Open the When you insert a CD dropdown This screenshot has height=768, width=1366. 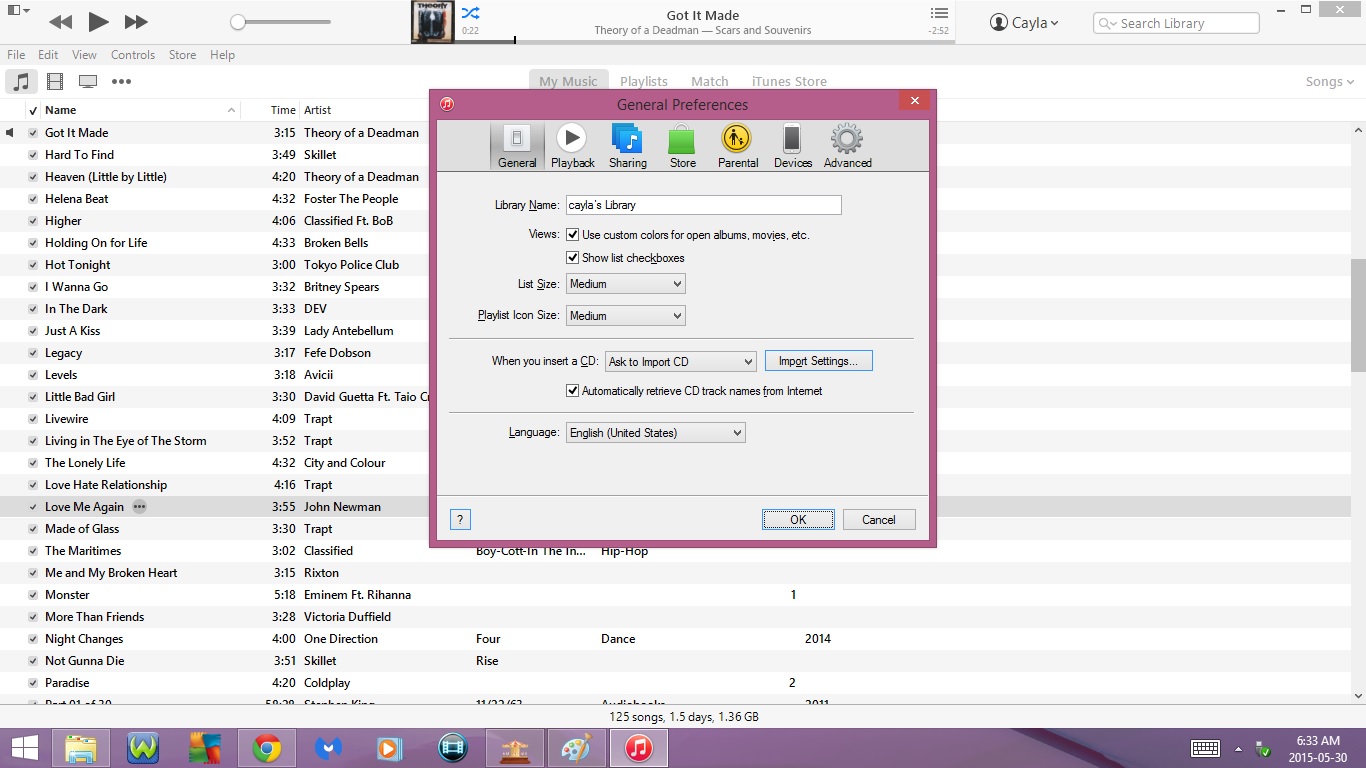(680, 362)
